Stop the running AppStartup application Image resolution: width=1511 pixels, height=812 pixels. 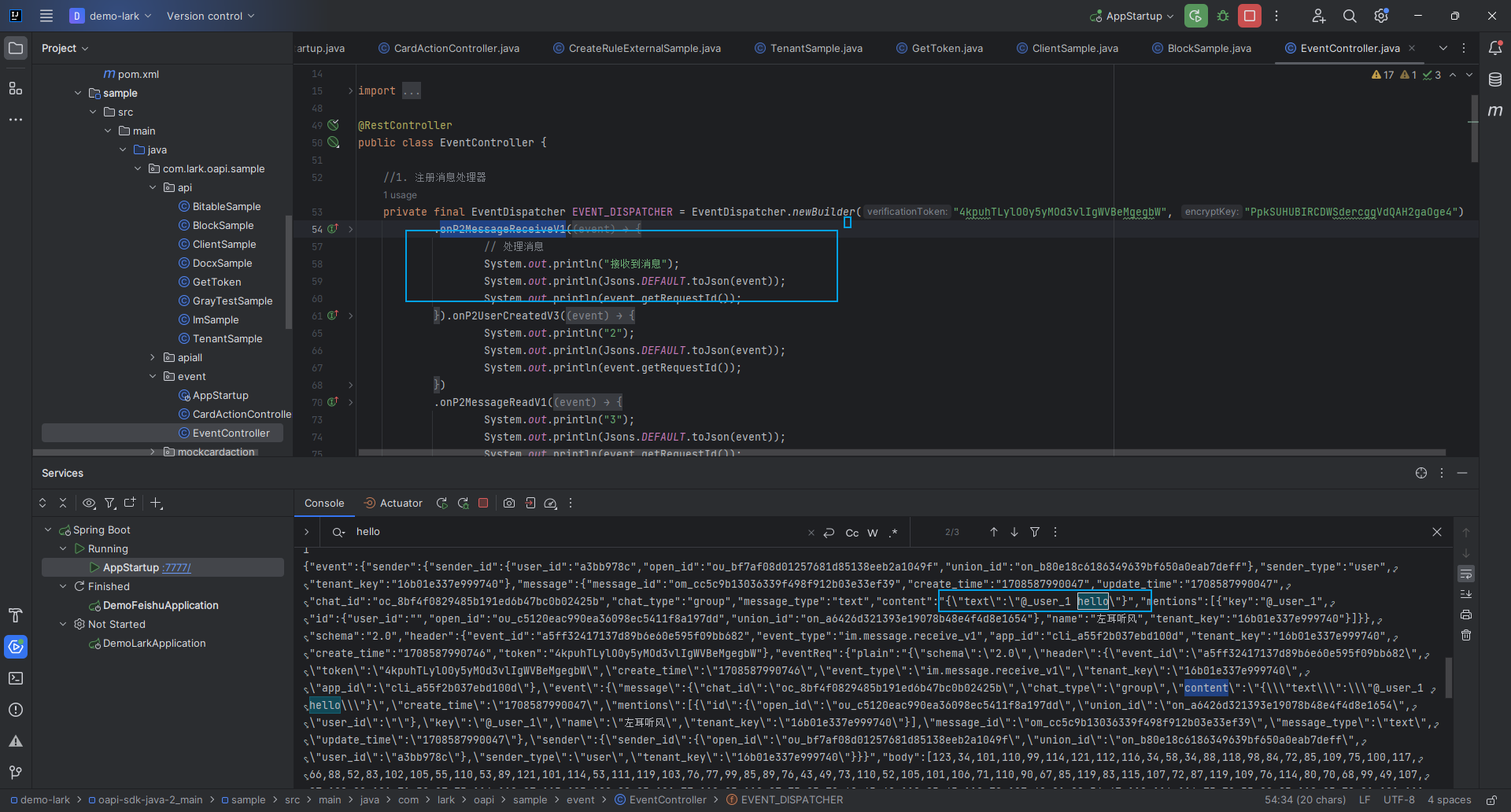coord(1249,16)
